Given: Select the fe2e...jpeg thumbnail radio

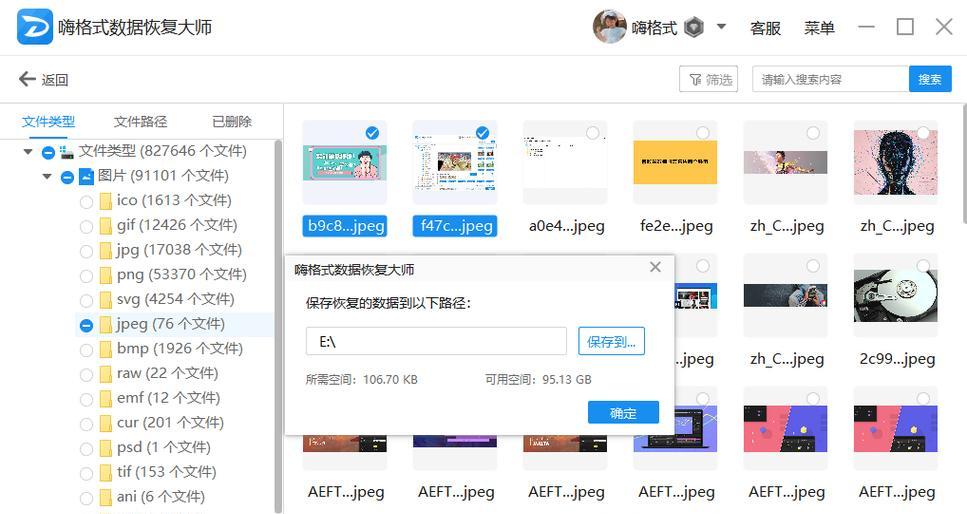Looking at the screenshot, I should click(x=703, y=133).
